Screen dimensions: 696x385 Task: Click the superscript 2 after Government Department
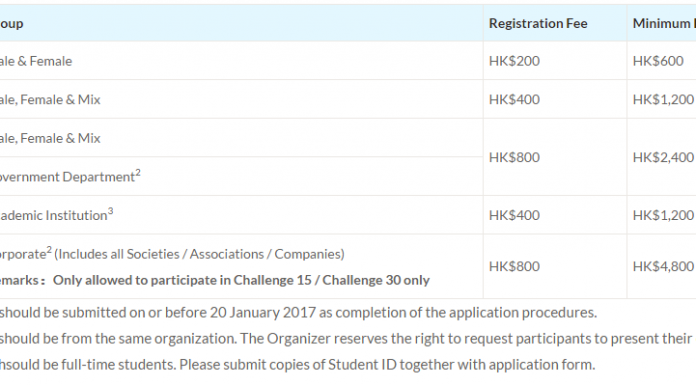click(138, 173)
